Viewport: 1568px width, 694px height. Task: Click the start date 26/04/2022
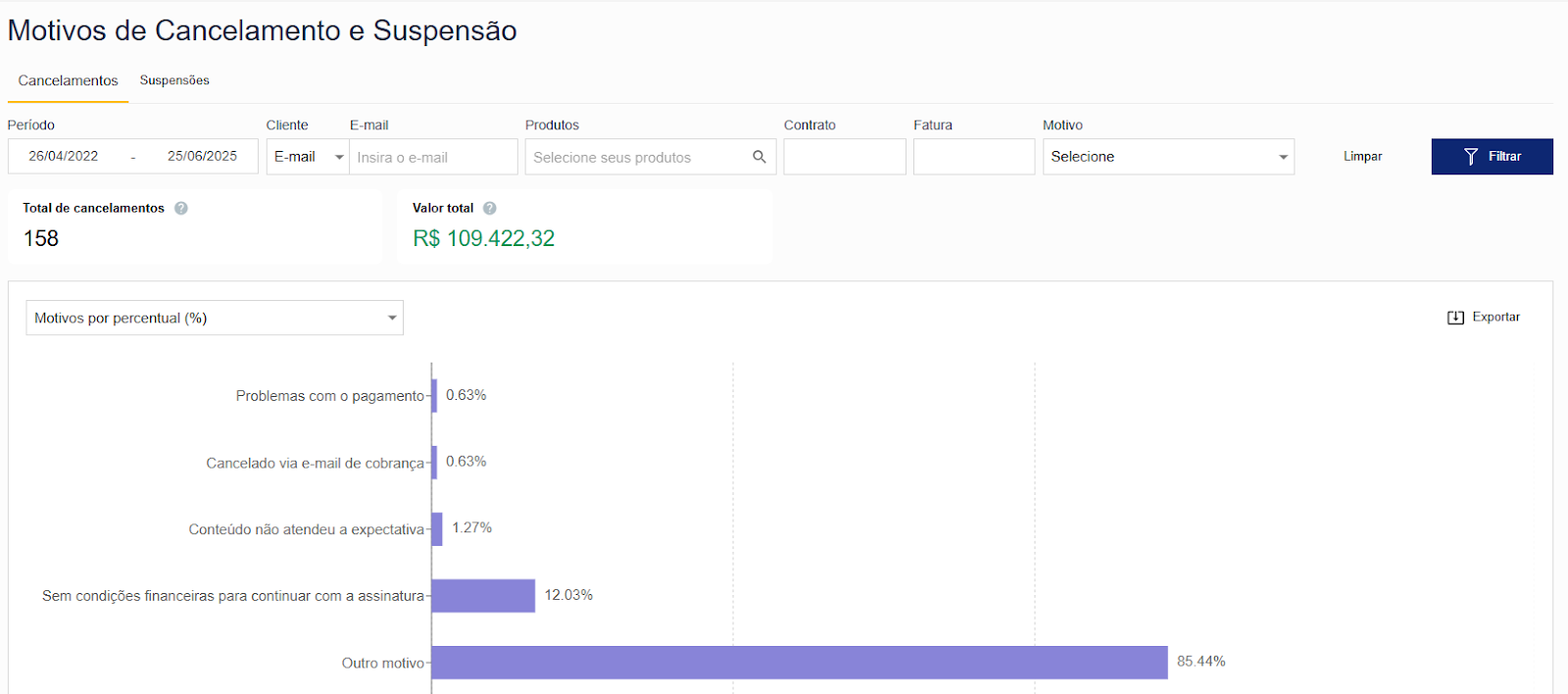tap(64, 156)
